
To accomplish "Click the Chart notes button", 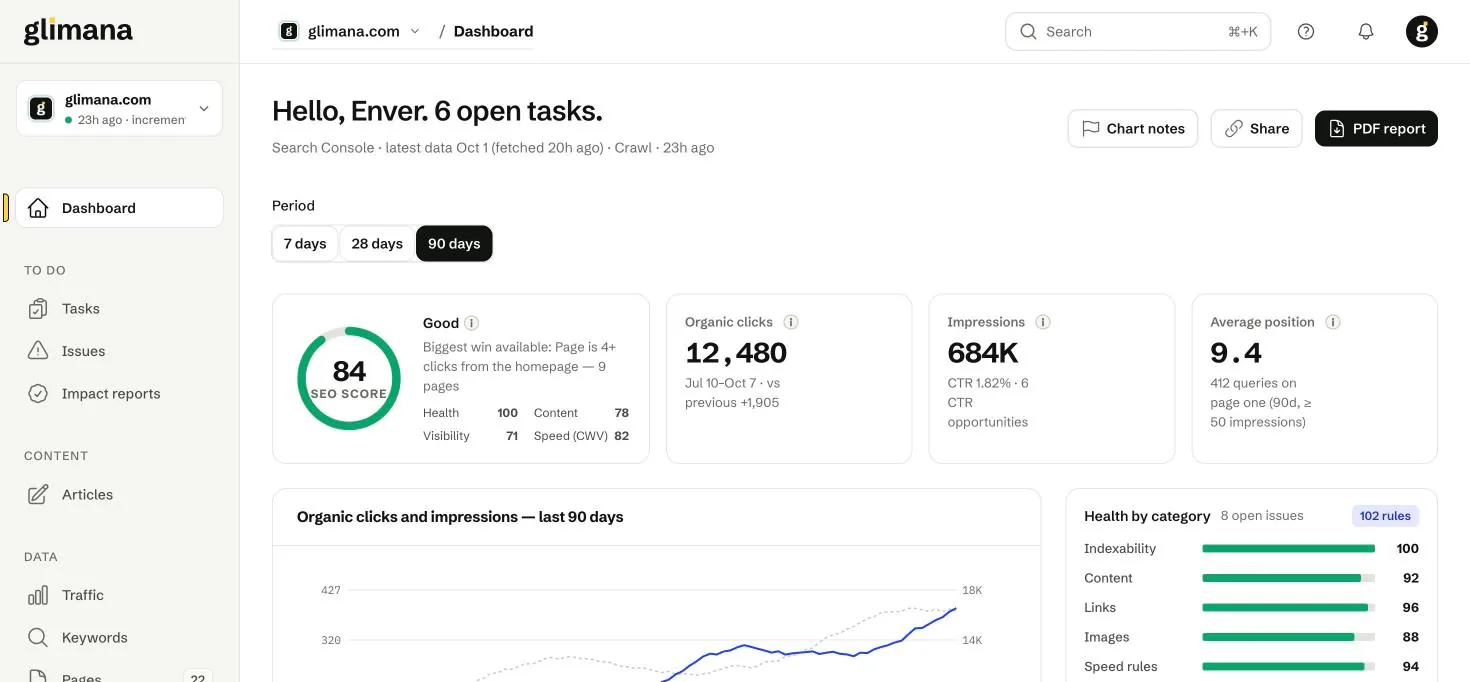I will pyautogui.click(x=1133, y=128).
